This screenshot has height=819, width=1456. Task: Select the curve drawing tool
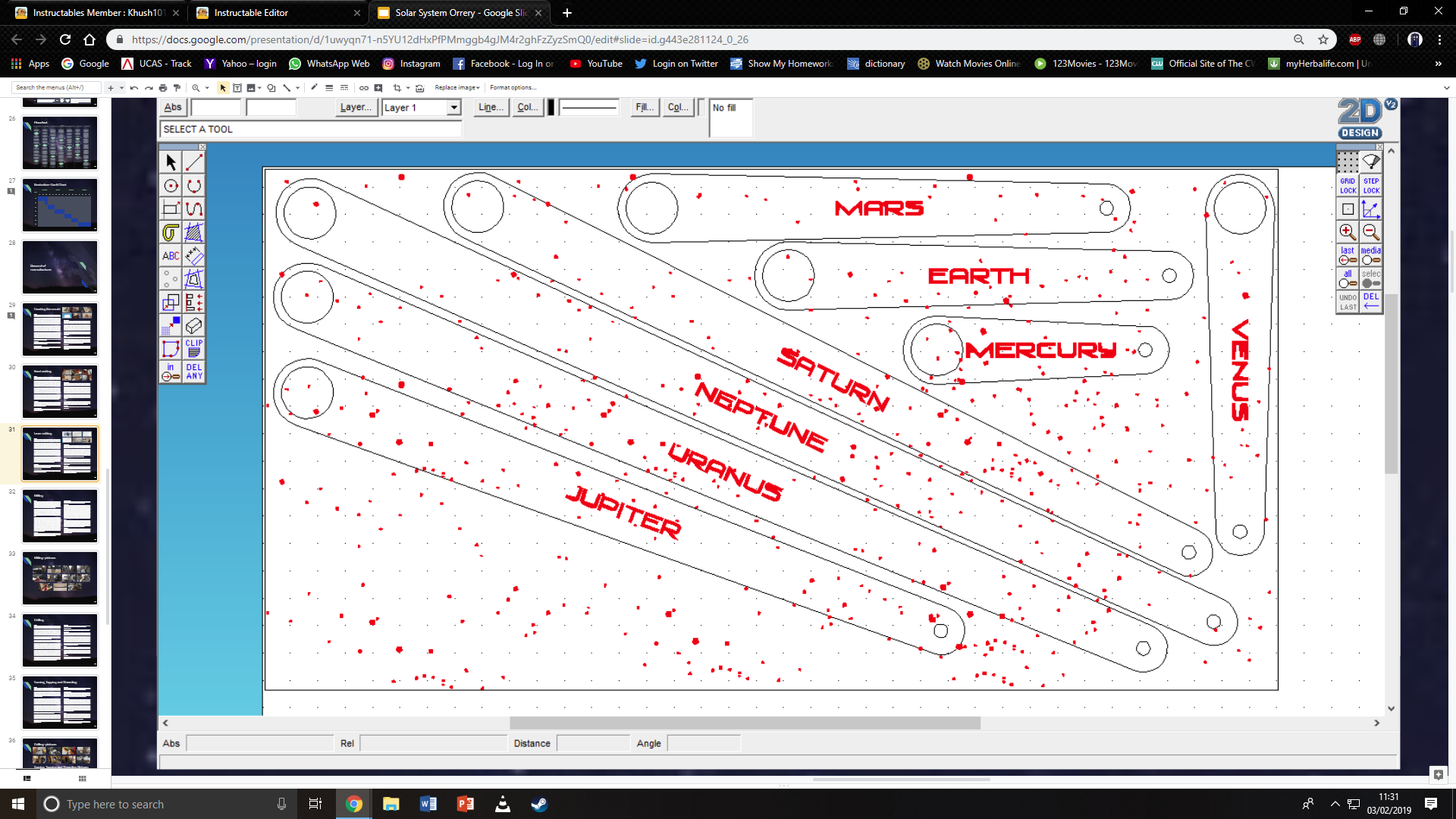tap(194, 208)
